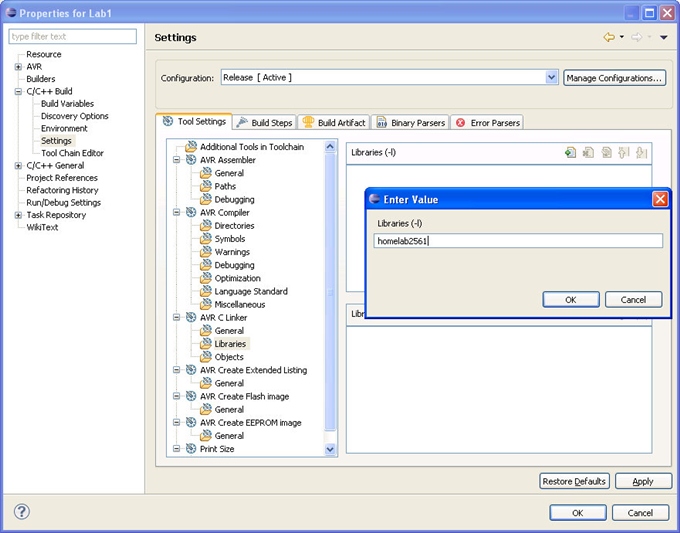Collapse the AVR Compiler tool node

[x=177, y=212]
